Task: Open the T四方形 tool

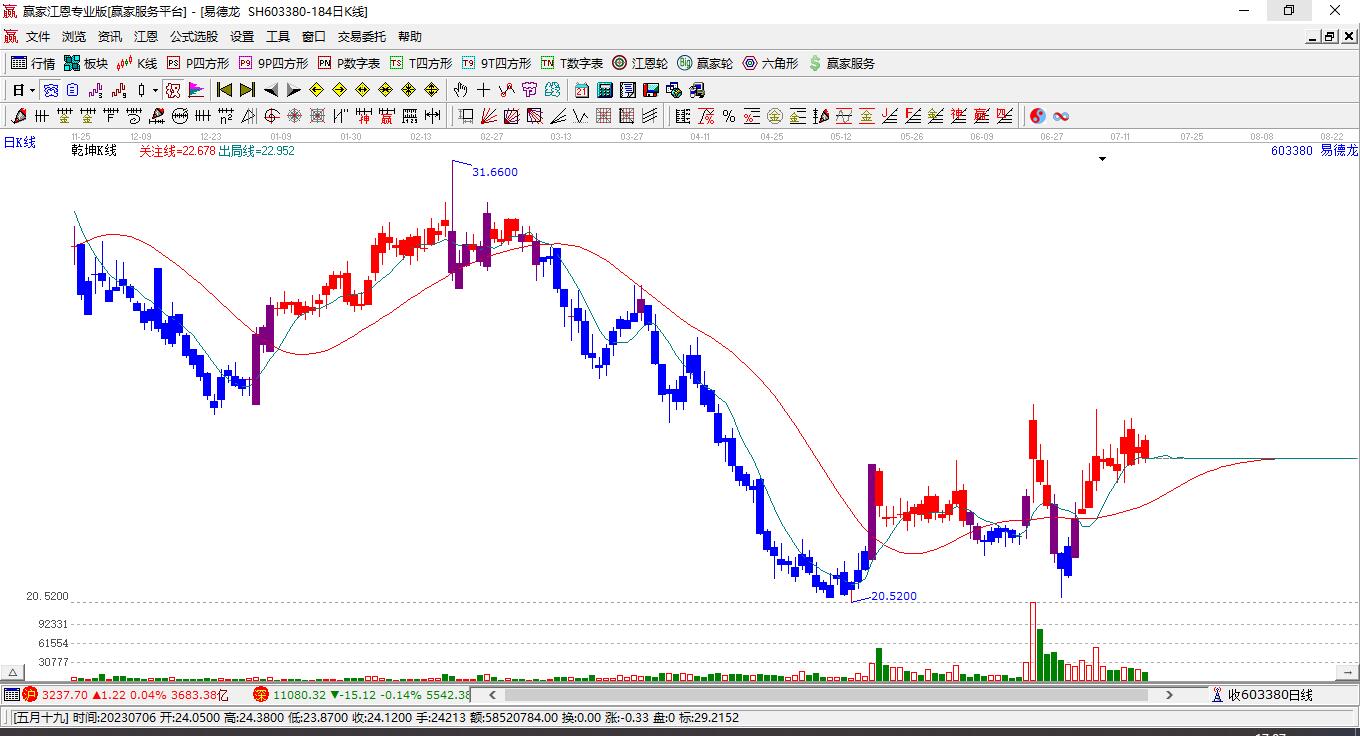Action: point(421,63)
